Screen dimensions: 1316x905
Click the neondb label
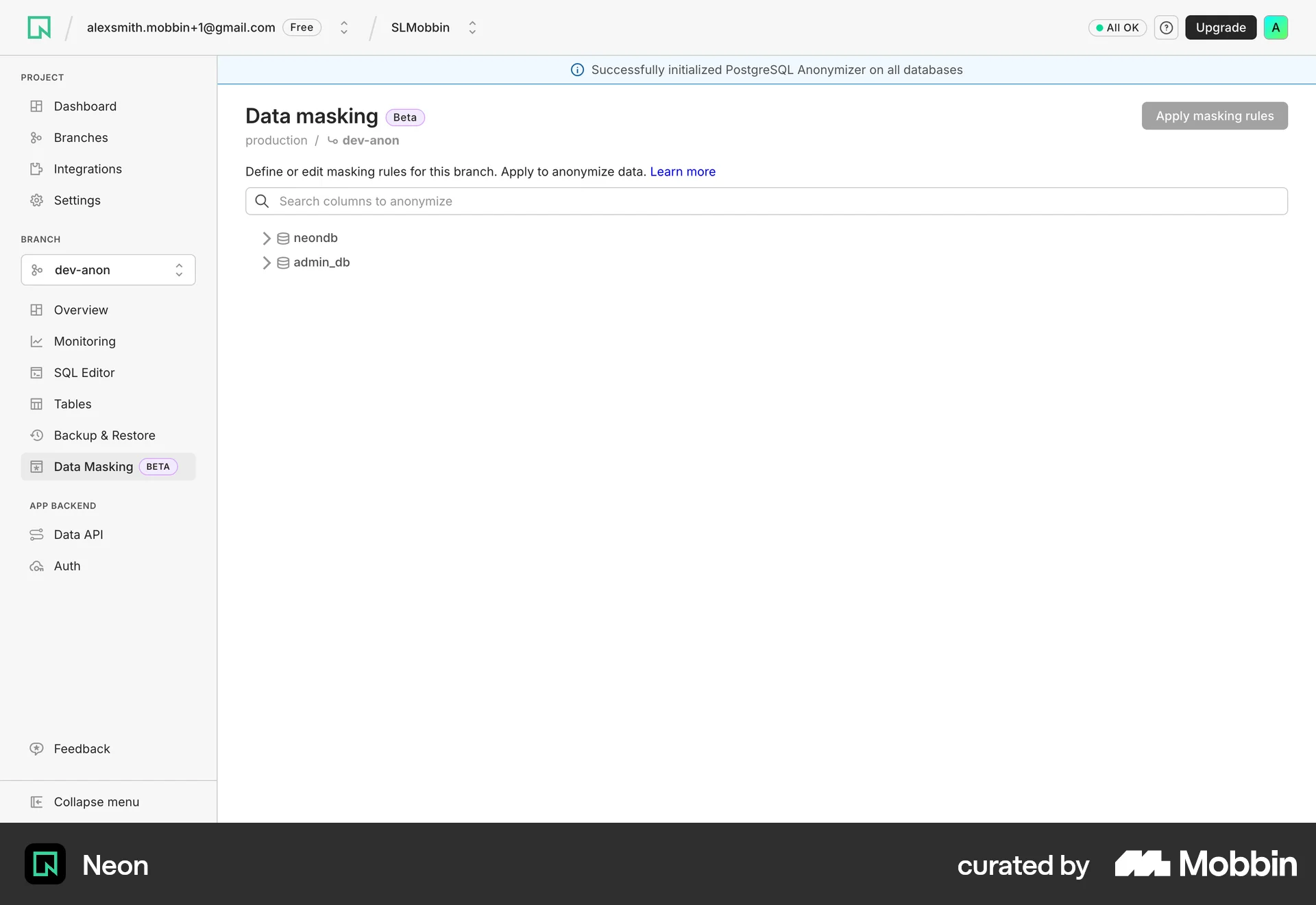click(315, 239)
